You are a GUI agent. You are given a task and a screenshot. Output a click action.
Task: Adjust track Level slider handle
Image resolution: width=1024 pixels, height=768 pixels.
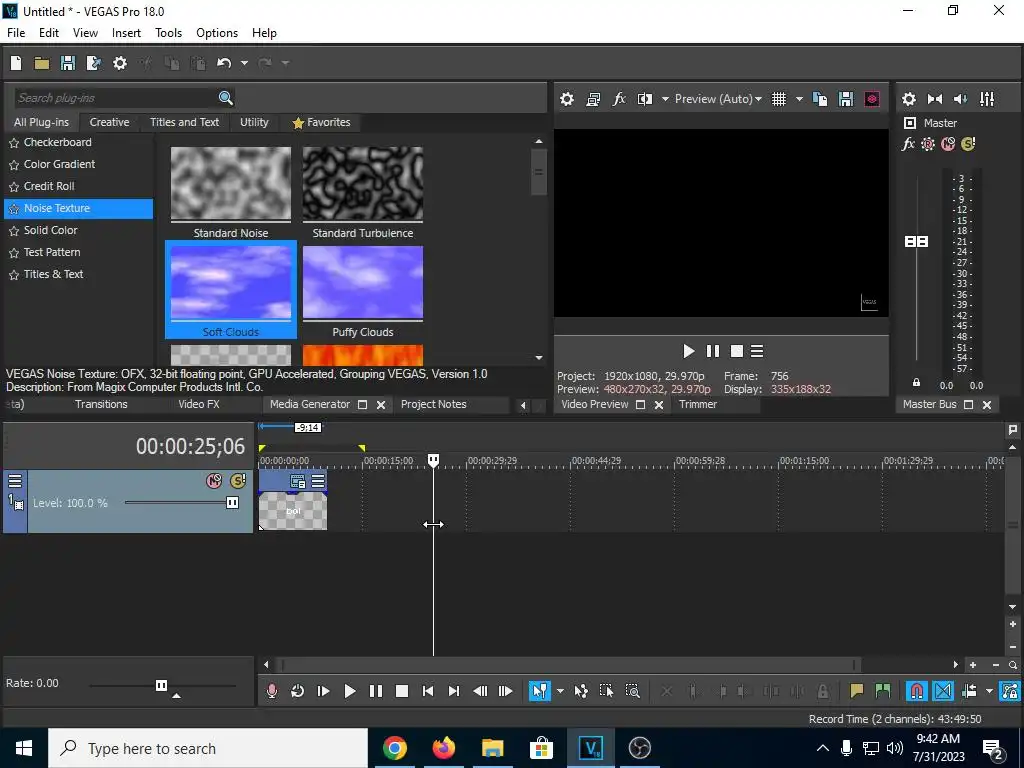coord(232,503)
